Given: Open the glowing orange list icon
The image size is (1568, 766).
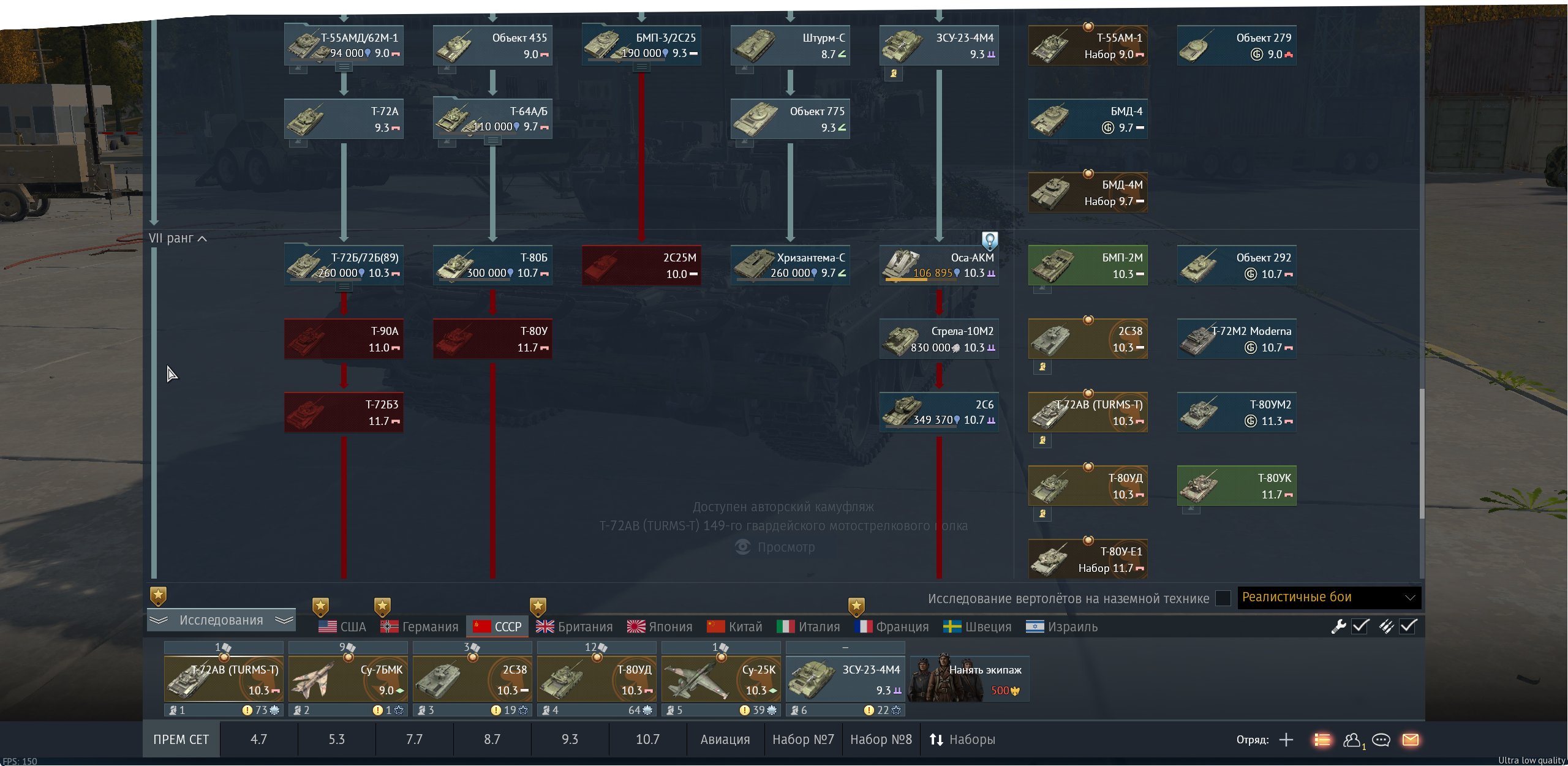Looking at the screenshot, I should click(x=1322, y=740).
